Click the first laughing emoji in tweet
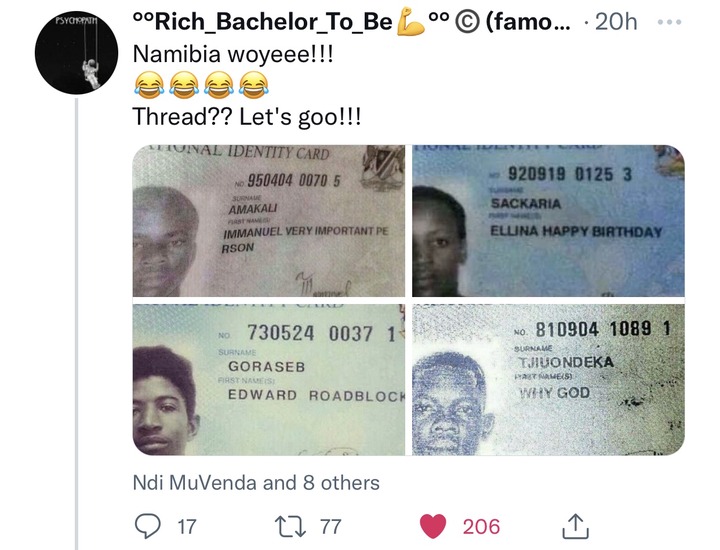This screenshot has height=550, width=720. click(149, 85)
